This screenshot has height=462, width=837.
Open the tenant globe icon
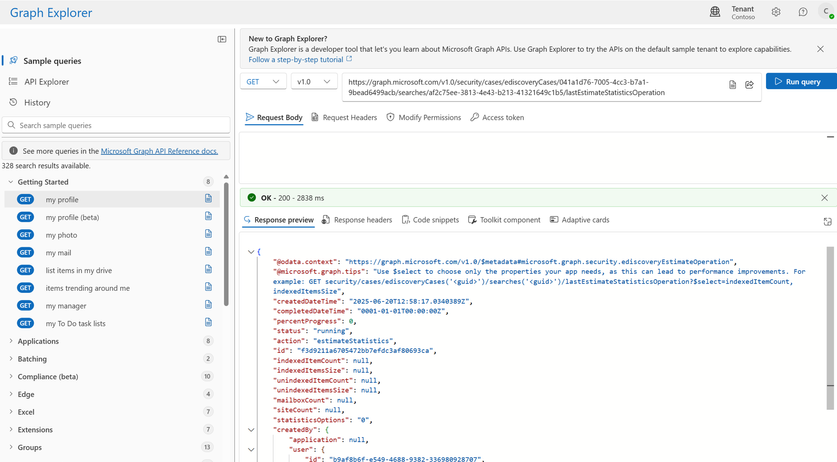point(715,12)
